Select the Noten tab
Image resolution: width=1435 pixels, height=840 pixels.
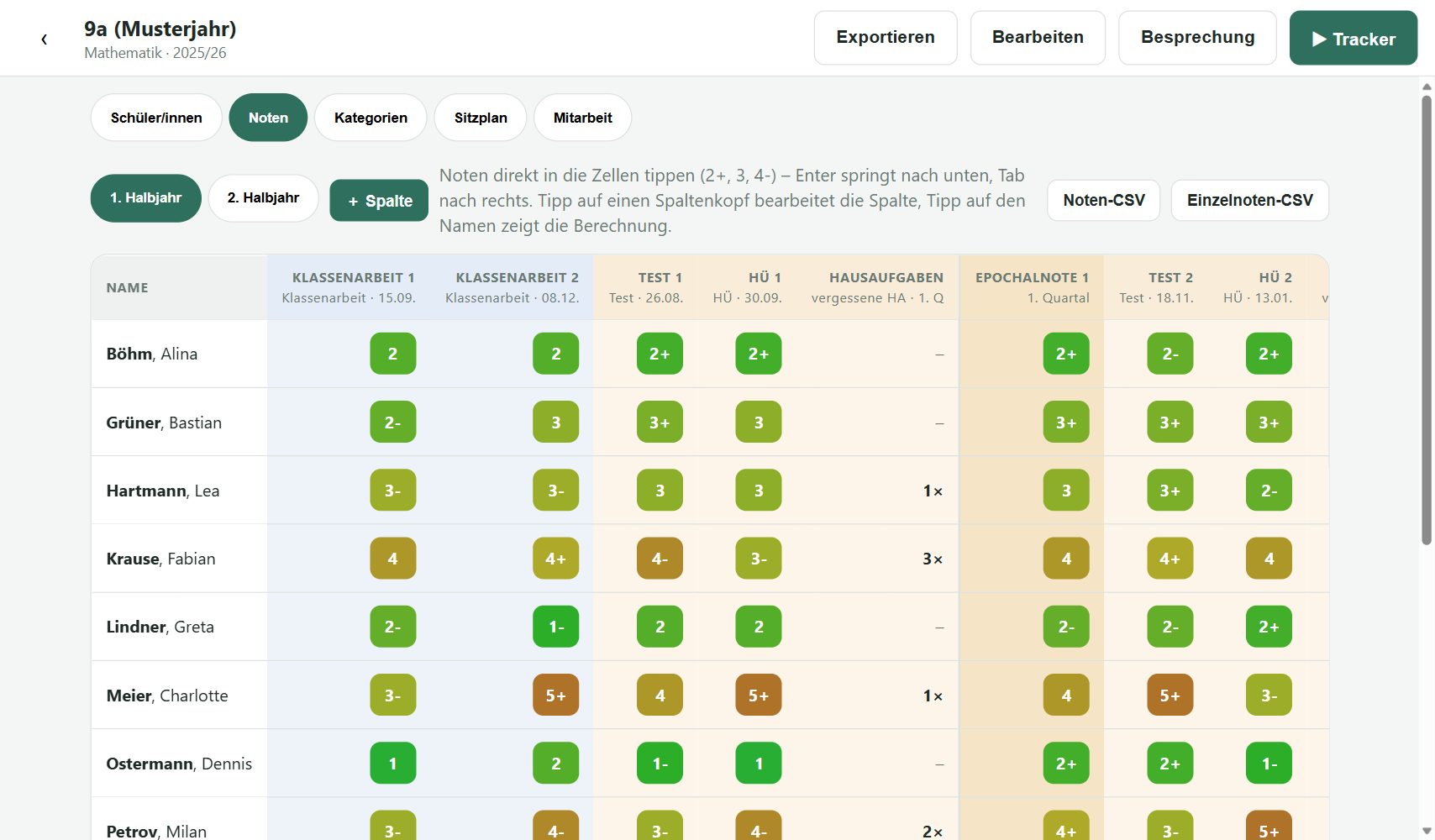pyautogui.click(x=268, y=118)
